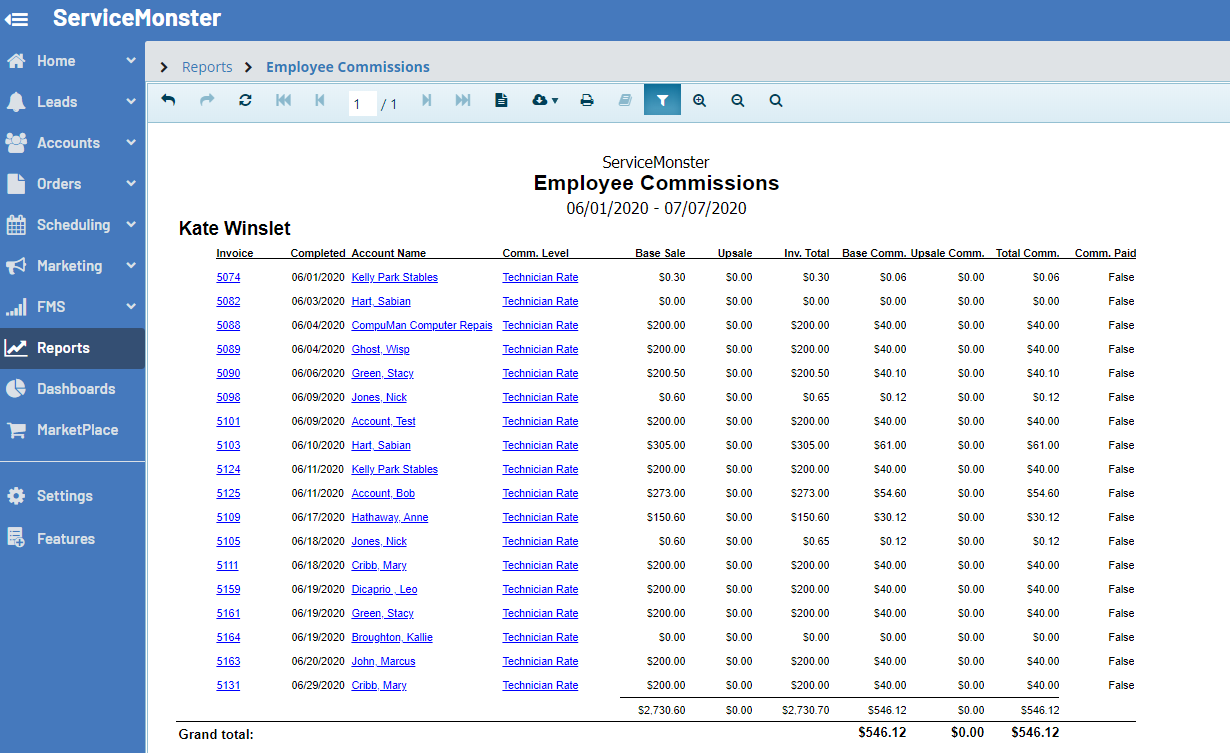Image resolution: width=1230 pixels, height=753 pixels.
Task: Open the MarketPlace cart item
Action: tap(76, 430)
